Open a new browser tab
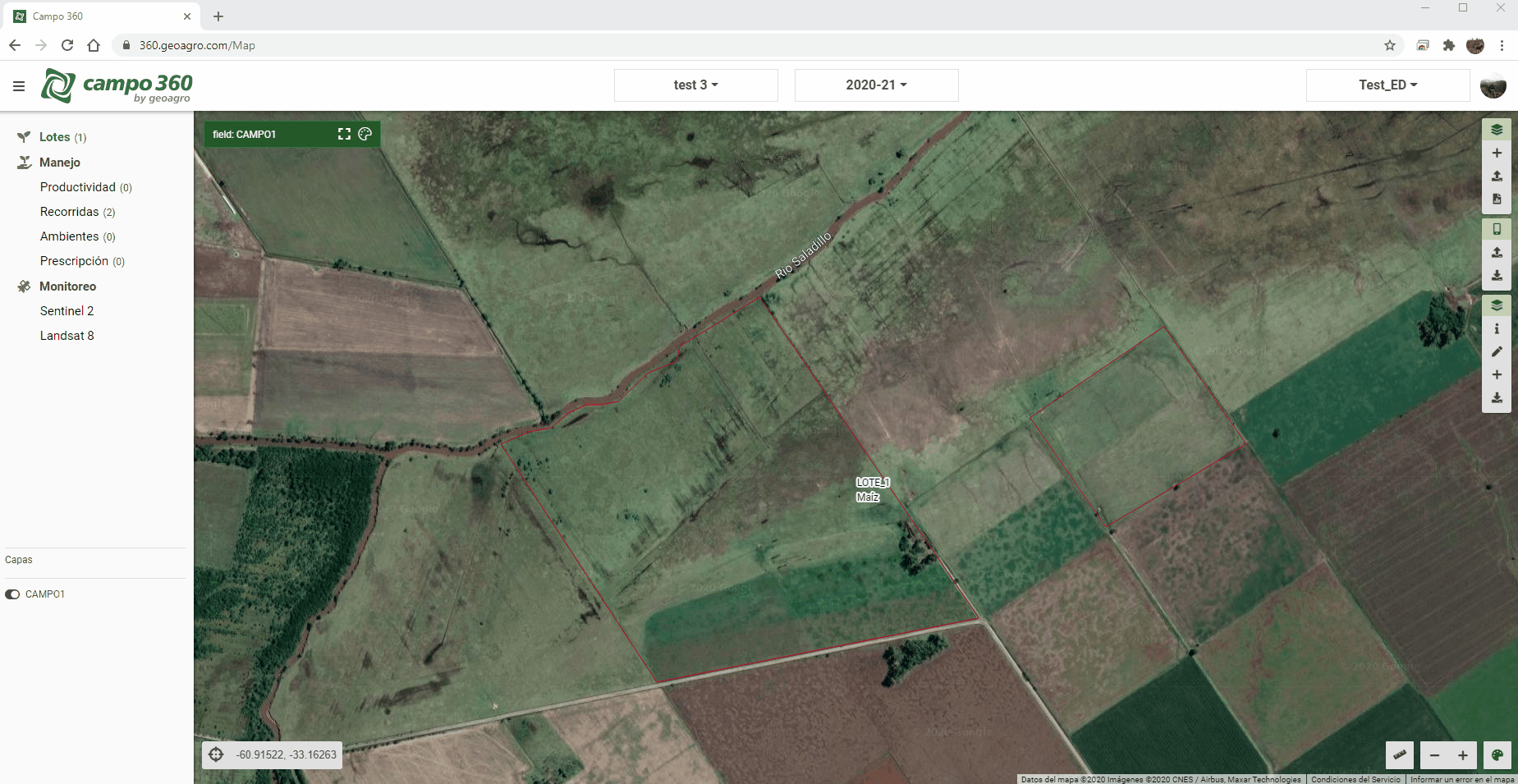 click(218, 16)
